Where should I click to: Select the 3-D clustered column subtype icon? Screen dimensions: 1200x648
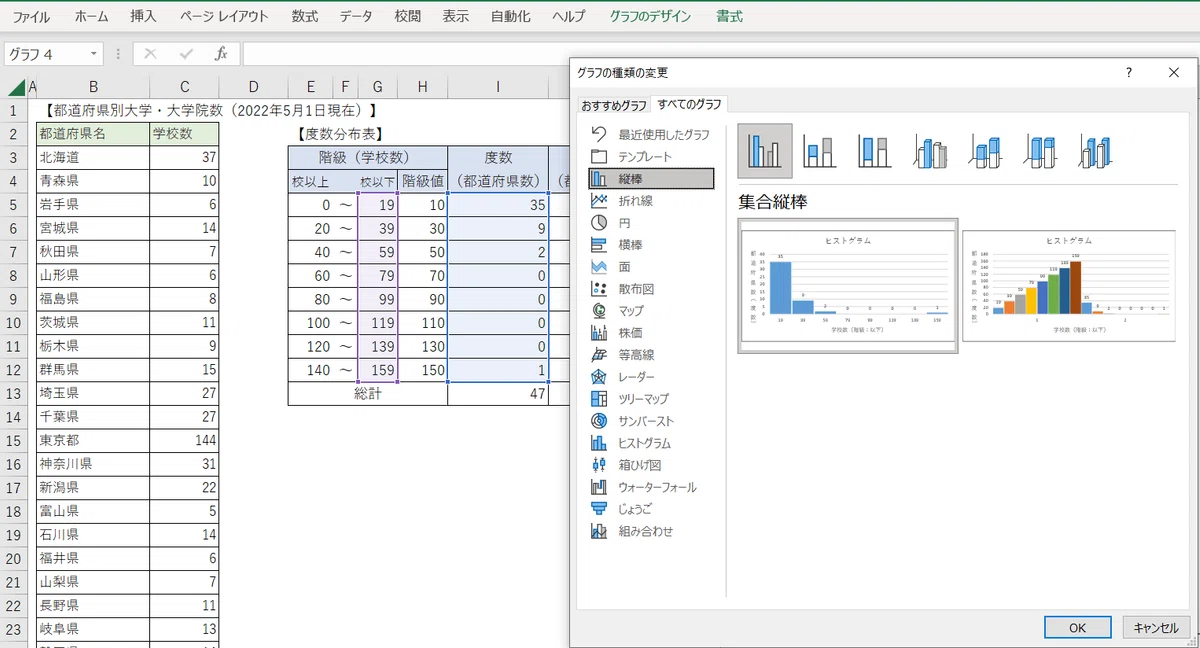tap(931, 151)
